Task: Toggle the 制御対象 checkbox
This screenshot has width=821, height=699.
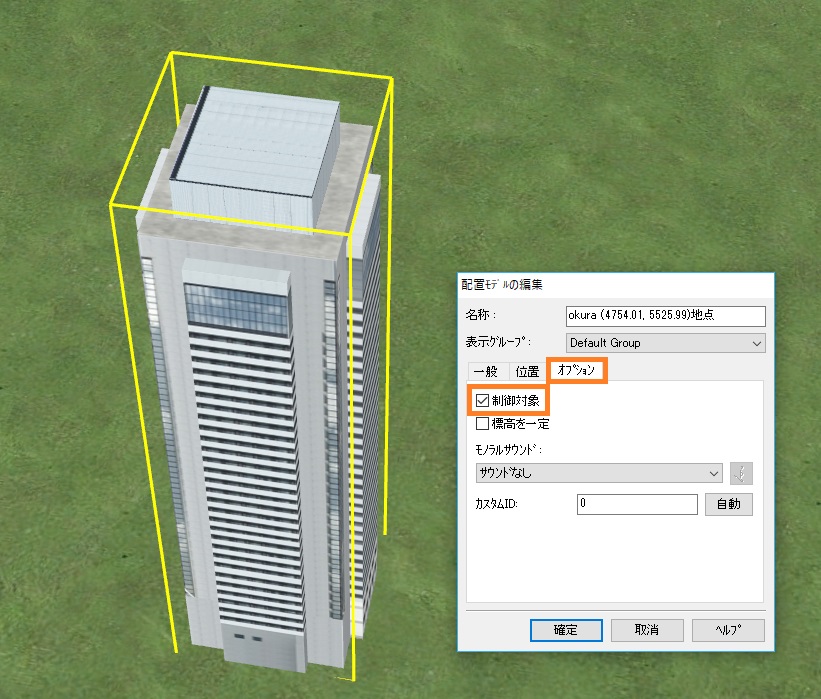Action: [482, 401]
